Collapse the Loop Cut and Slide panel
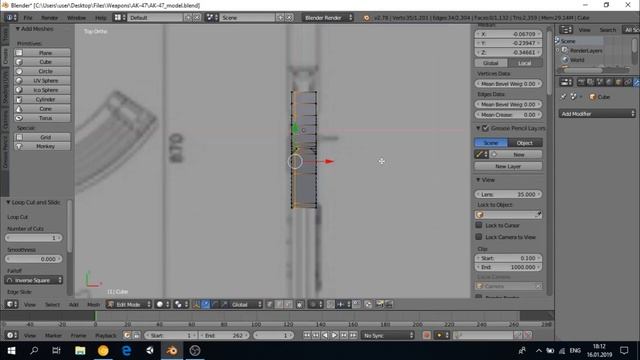 [8, 202]
